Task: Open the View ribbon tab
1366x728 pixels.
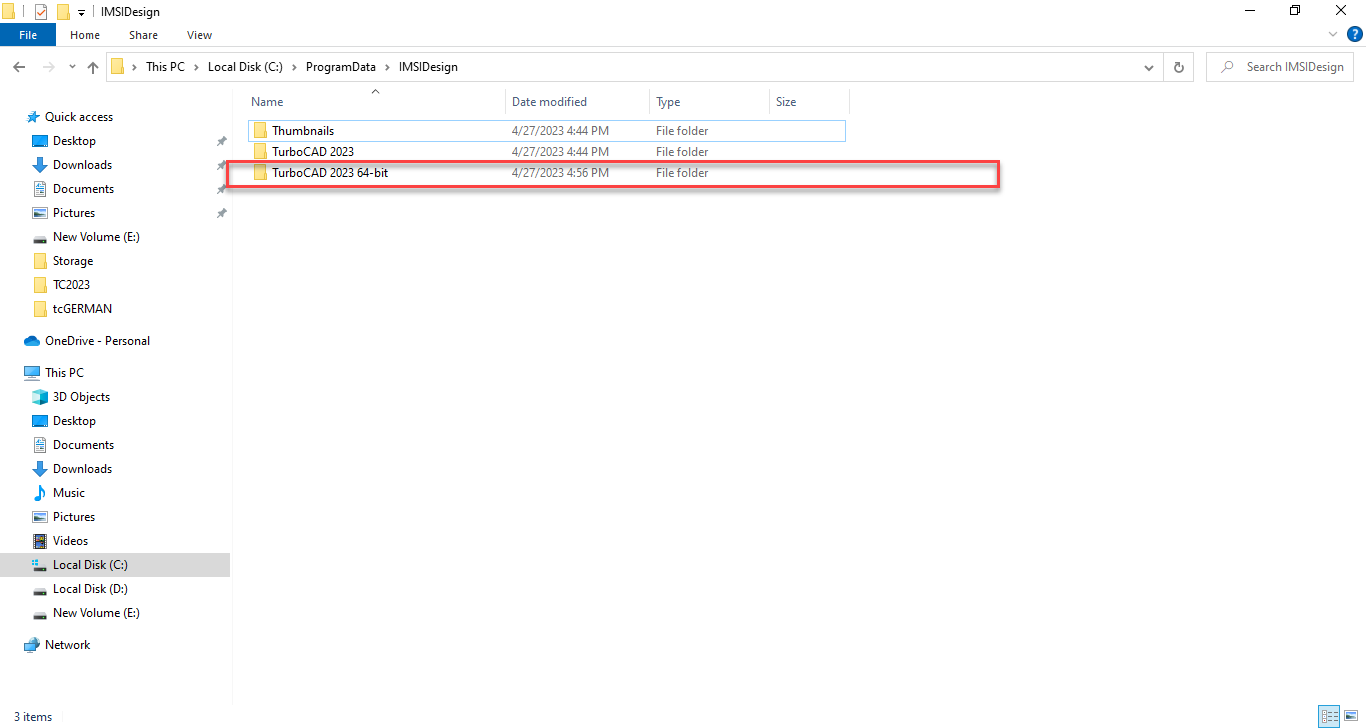Action: [x=199, y=35]
